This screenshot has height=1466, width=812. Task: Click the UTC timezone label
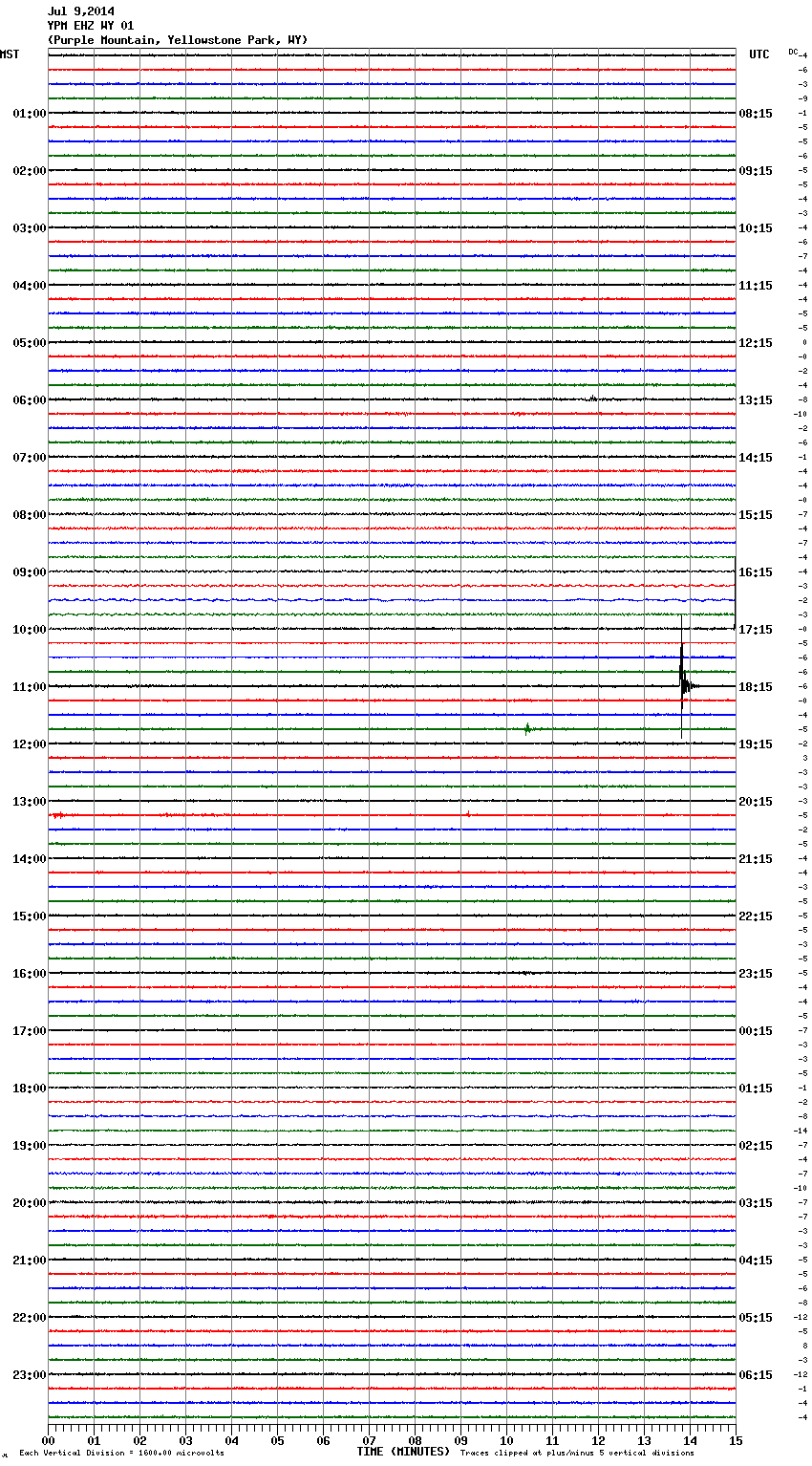pyautogui.click(x=759, y=54)
